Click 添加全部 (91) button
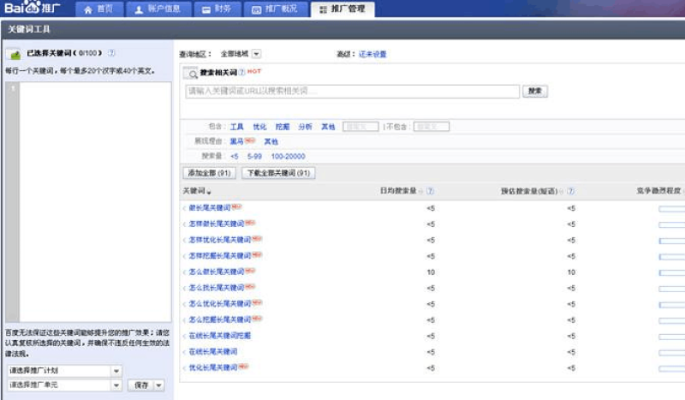Viewport: 685px width, 400px height. pyautogui.click(x=209, y=173)
